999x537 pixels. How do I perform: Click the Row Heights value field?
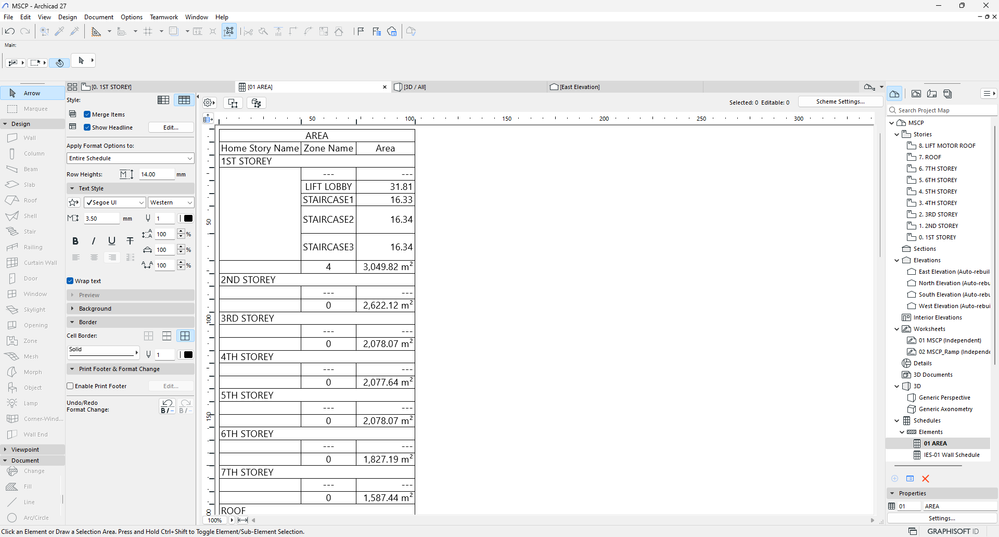coord(156,174)
